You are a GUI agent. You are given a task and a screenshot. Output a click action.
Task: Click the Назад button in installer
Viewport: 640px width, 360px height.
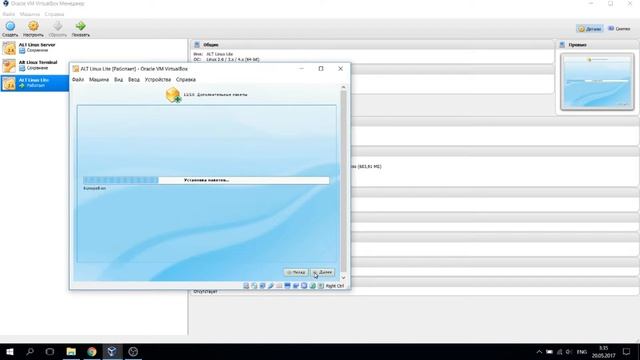click(296, 272)
